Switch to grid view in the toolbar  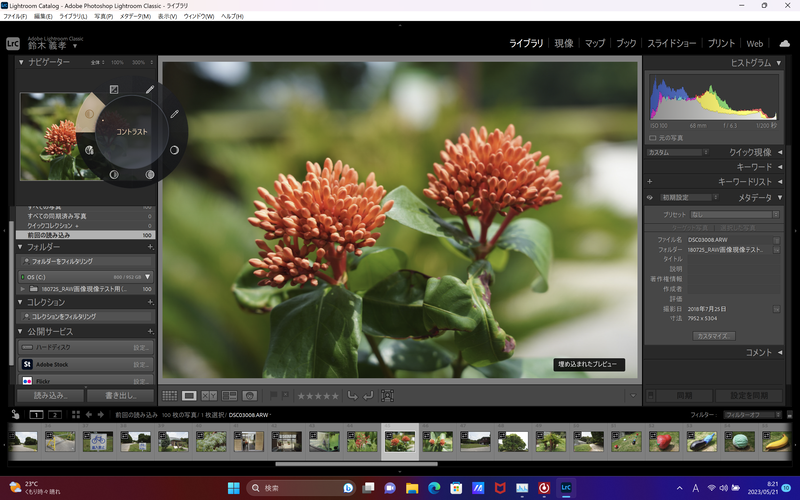tap(169, 395)
